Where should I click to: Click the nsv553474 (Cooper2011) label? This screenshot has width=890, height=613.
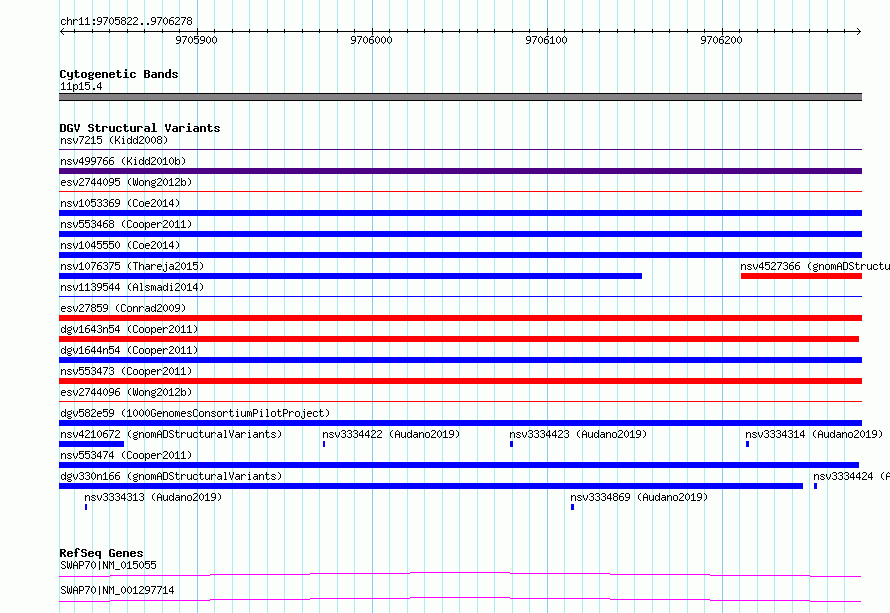[x=126, y=455]
